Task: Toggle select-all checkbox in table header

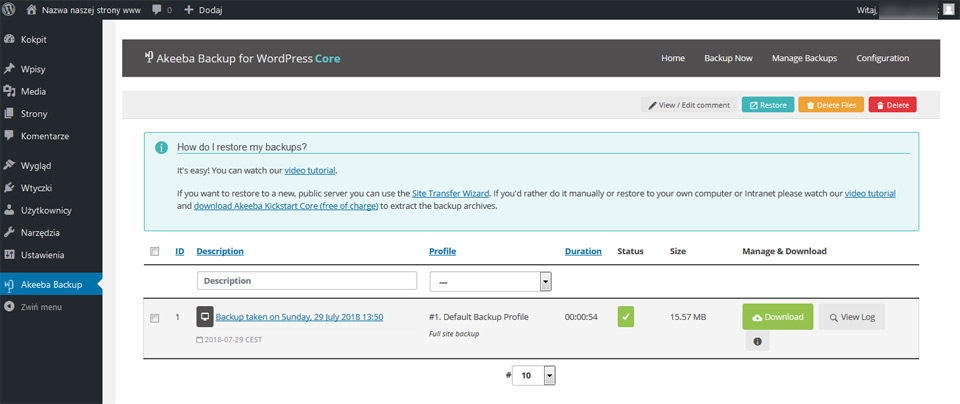Action: [154, 251]
